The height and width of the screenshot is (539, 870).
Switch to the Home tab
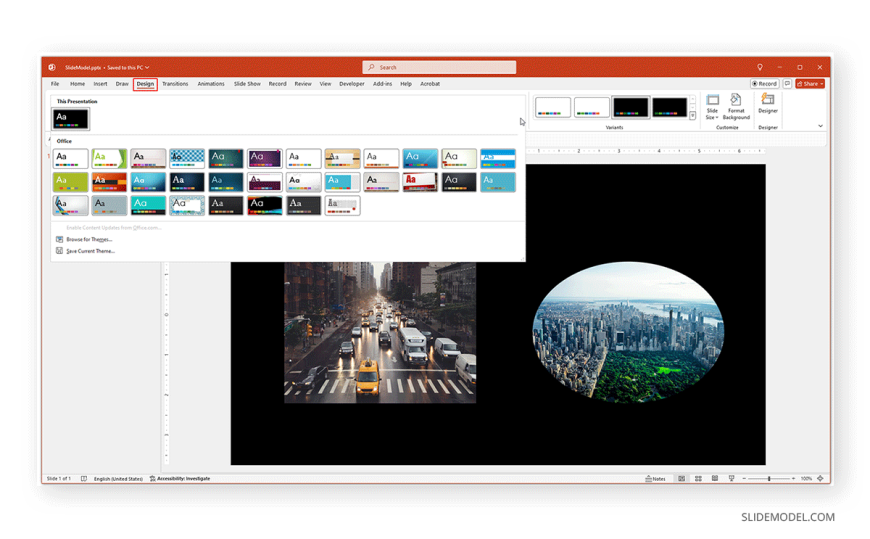coord(77,84)
